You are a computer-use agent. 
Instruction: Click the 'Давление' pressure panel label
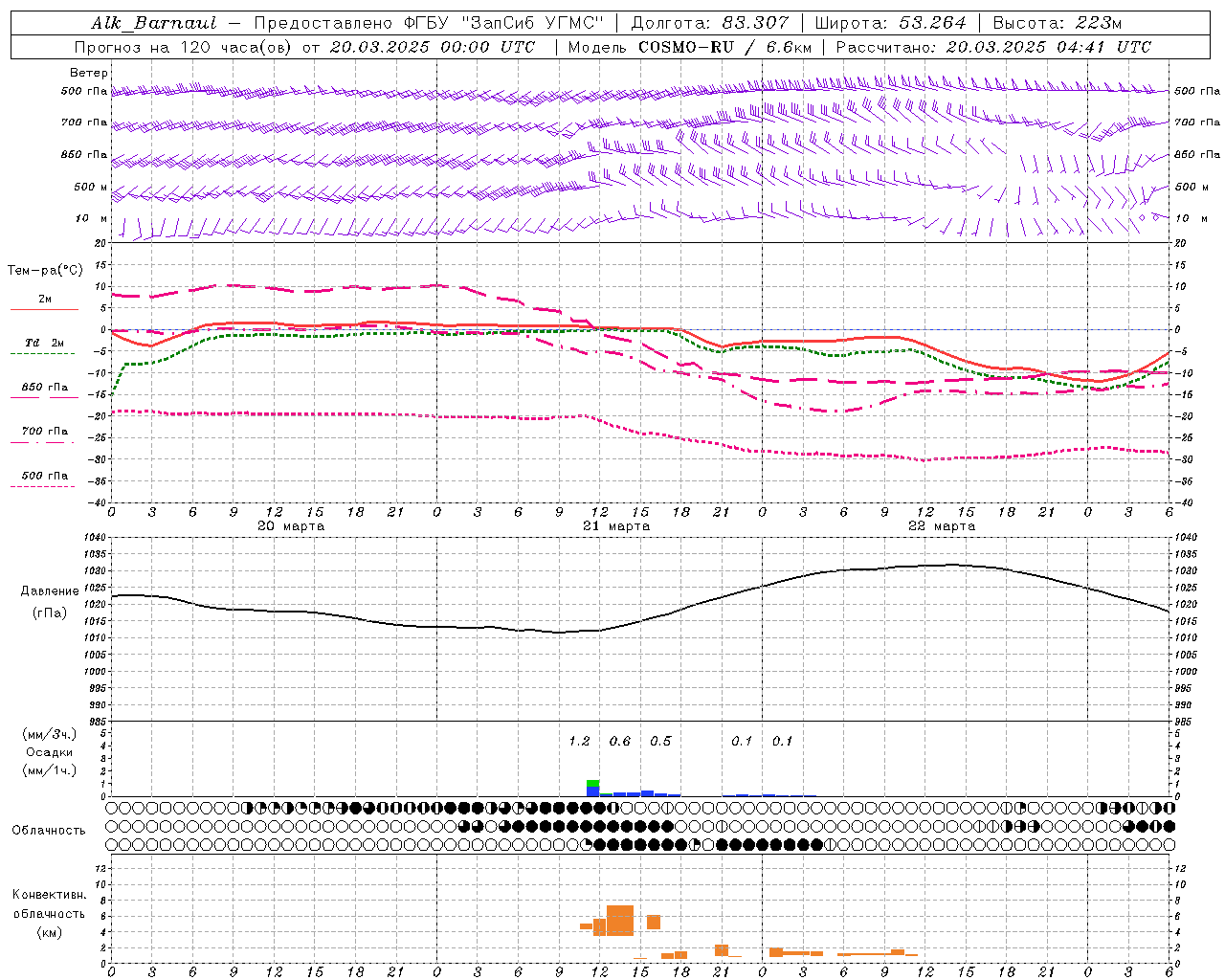tap(50, 591)
